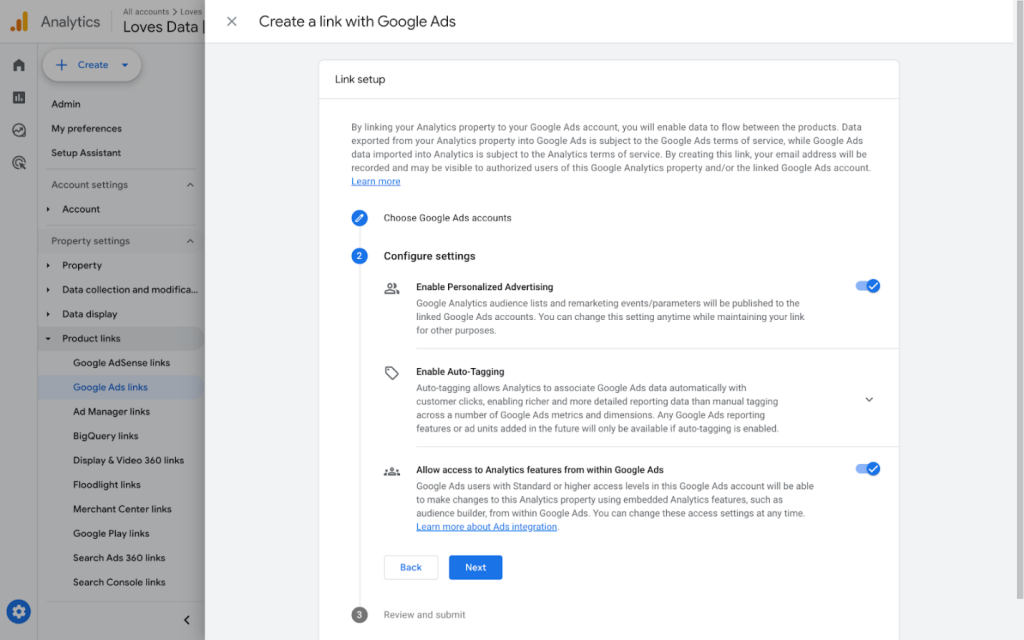Click All accounts breadcrumb
The height and width of the screenshot is (640, 1024).
(x=146, y=12)
